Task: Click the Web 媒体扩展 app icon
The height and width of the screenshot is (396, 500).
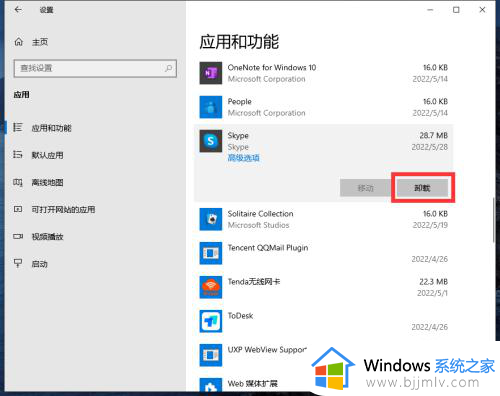Action: pyautogui.click(x=211, y=385)
